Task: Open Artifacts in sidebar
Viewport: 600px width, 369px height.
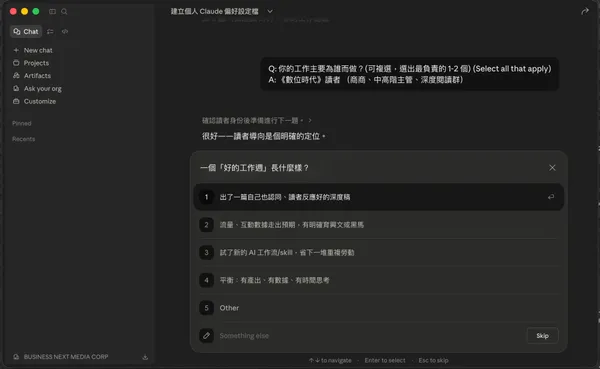Action: [x=37, y=75]
